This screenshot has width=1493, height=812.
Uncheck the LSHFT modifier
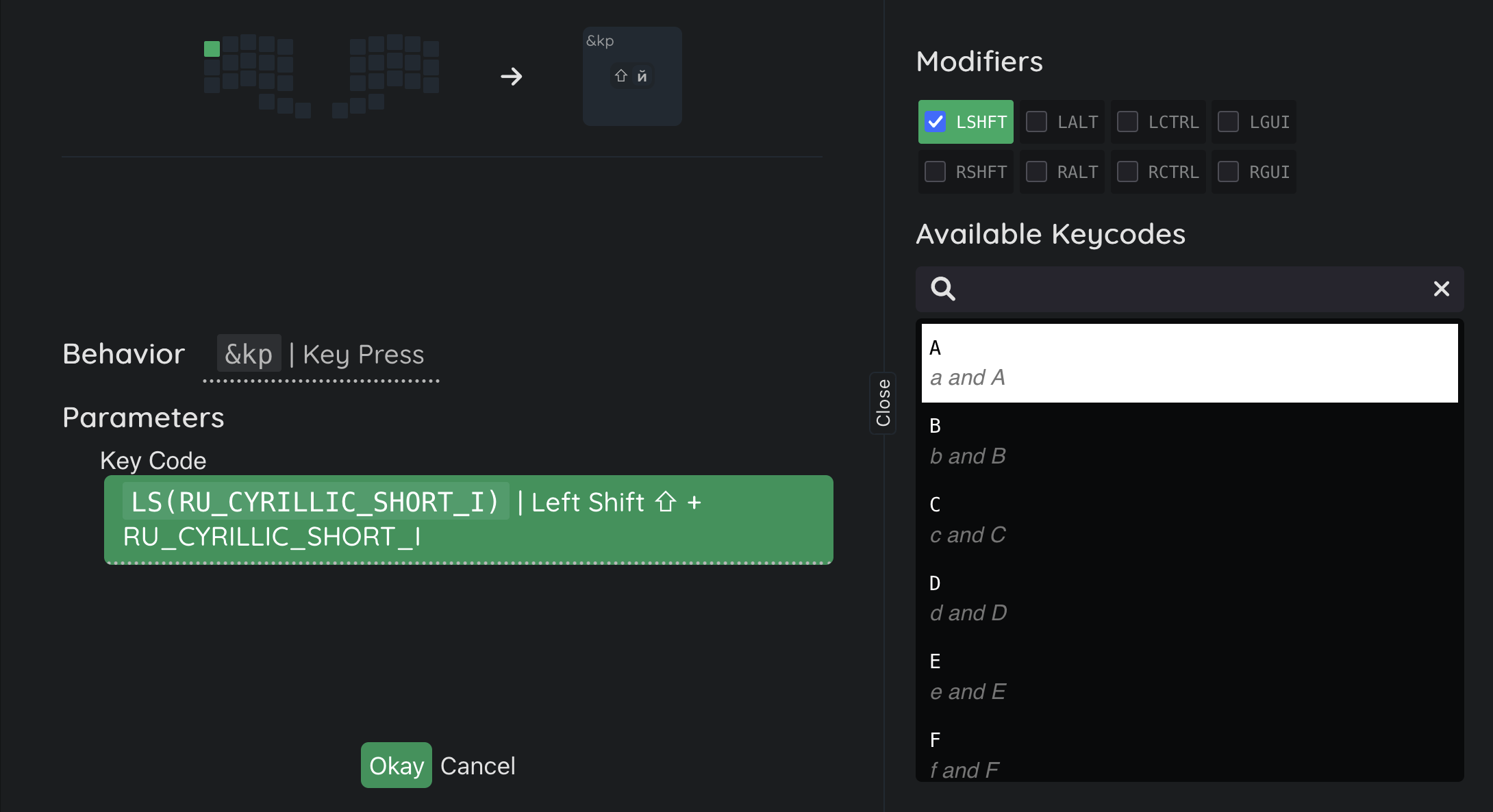coord(936,122)
